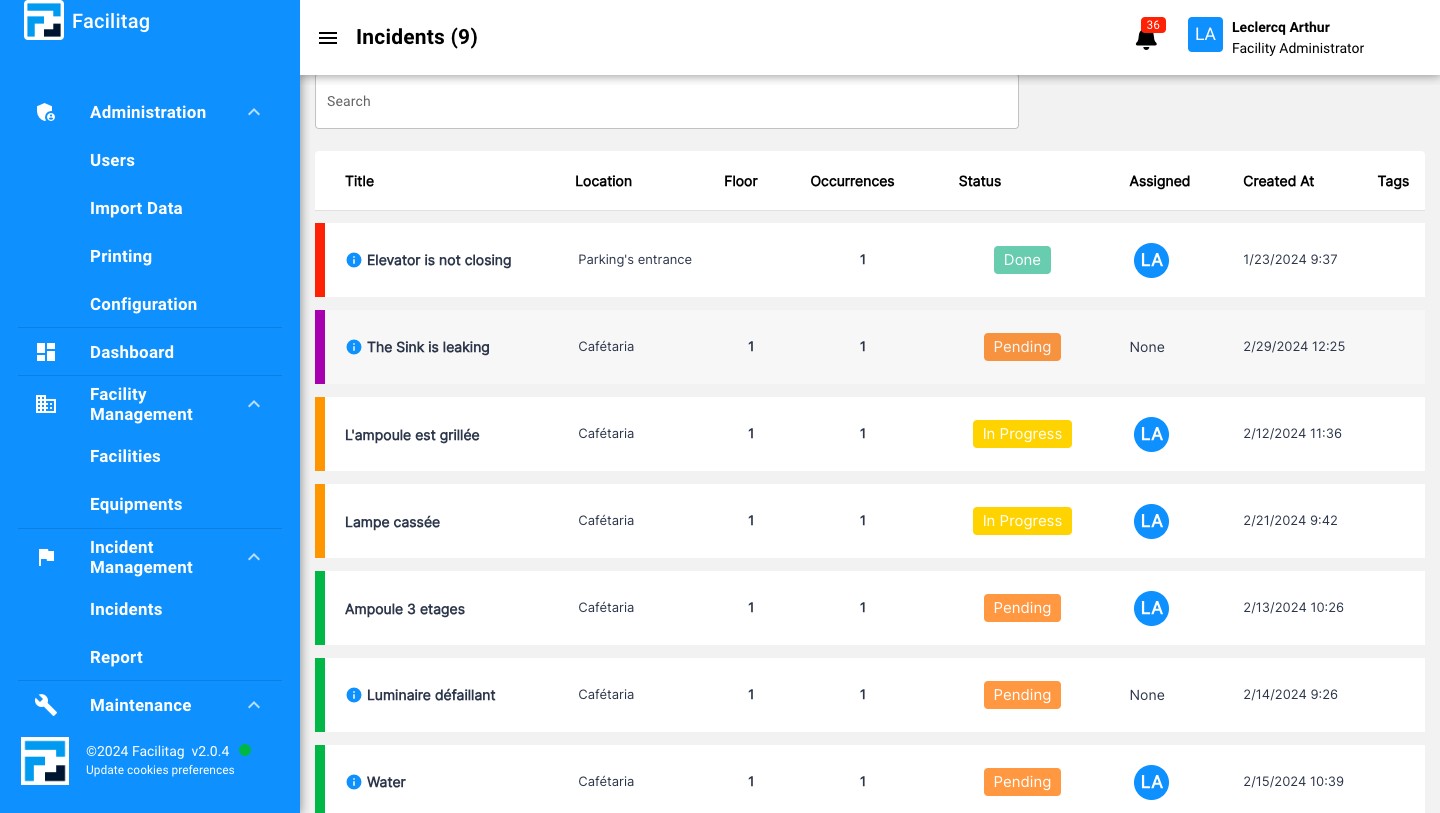Collapse the Incident Management chevron
Screen dimensions: 1440x813
tap(254, 557)
